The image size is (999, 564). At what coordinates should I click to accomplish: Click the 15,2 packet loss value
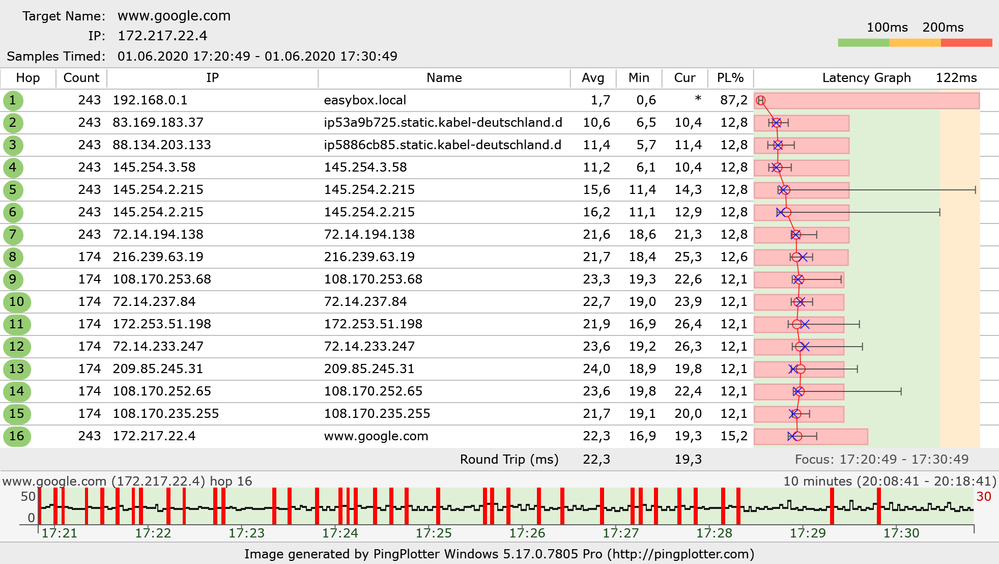click(x=734, y=436)
